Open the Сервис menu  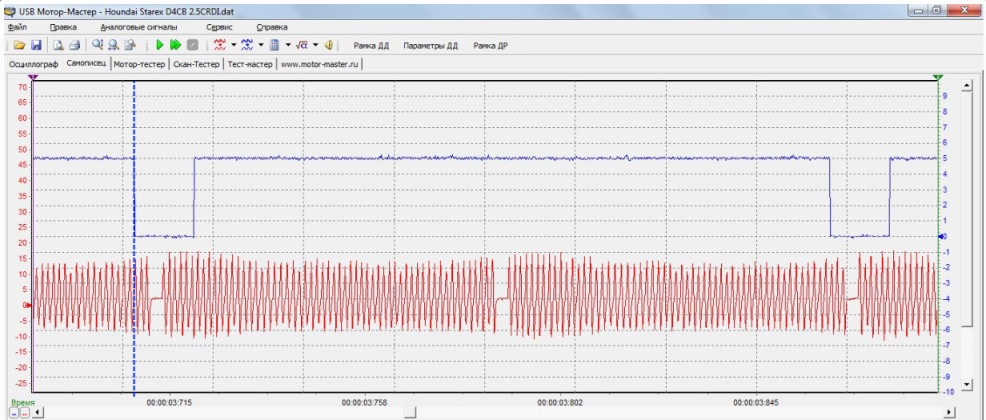click(219, 28)
